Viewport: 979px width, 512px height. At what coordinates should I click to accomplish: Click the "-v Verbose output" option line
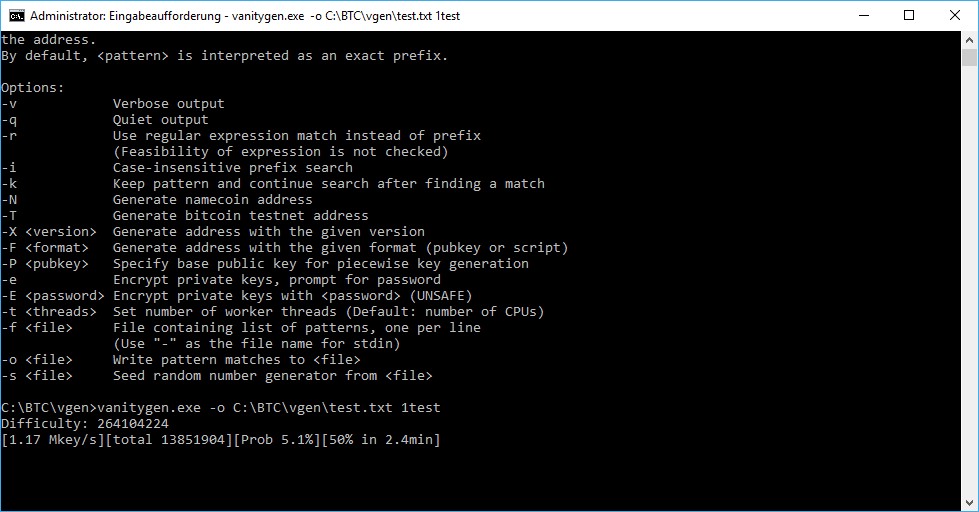click(113, 104)
